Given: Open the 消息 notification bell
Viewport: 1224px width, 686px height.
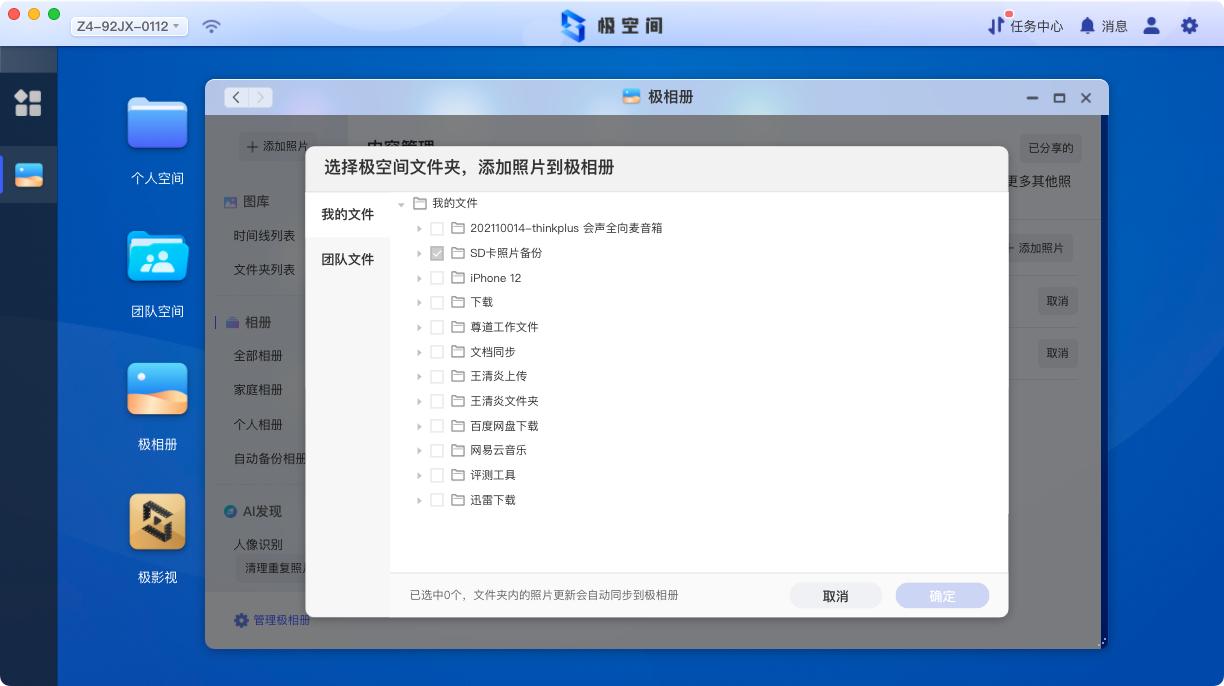Looking at the screenshot, I should (1103, 26).
